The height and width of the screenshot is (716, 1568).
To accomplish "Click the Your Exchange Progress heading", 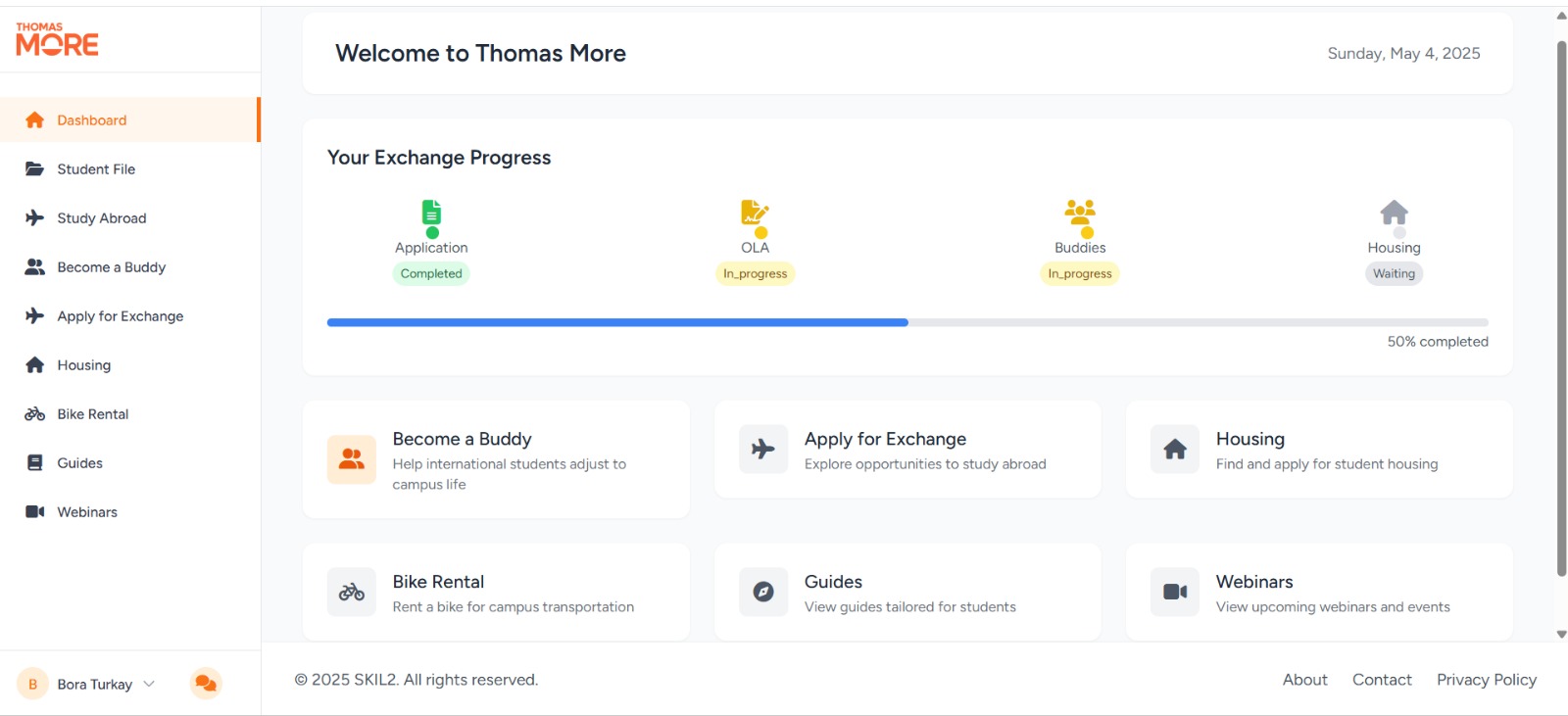I will tap(439, 157).
